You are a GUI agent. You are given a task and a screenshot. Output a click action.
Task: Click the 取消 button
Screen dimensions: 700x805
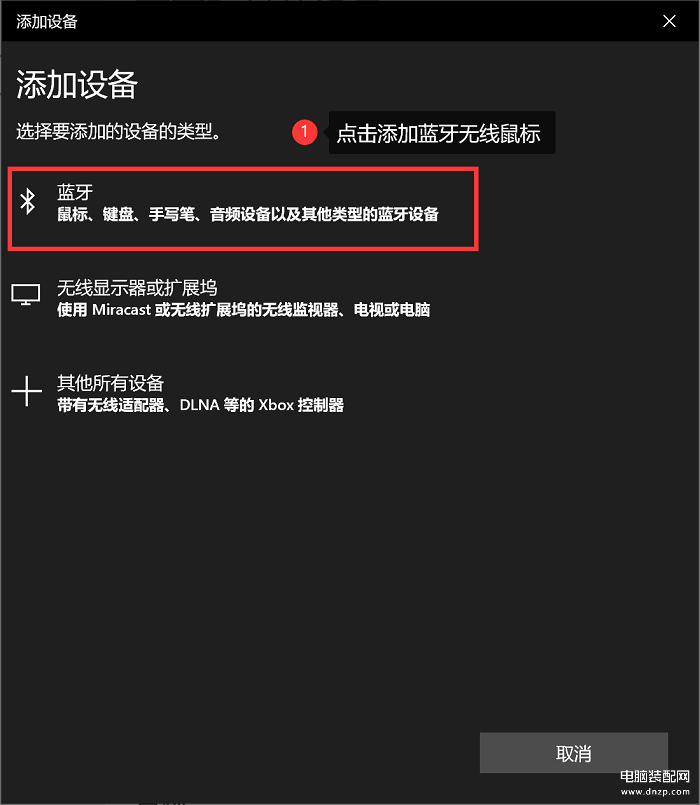pyautogui.click(x=574, y=753)
